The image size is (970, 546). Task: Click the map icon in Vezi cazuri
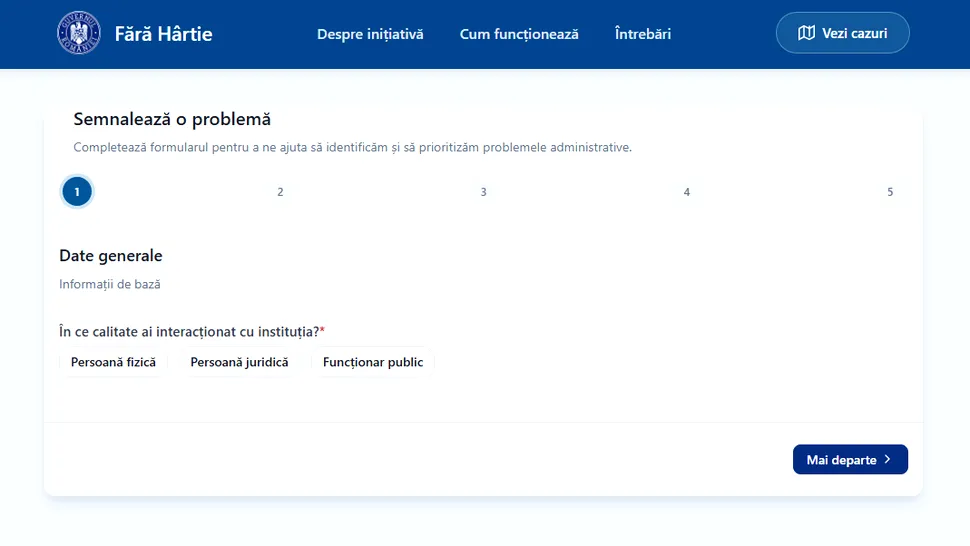pos(806,33)
